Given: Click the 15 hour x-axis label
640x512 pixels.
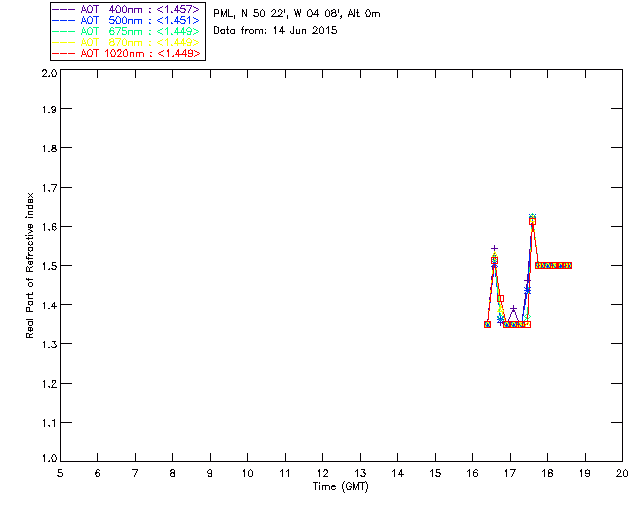Looking at the screenshot, I should coord(435,473).
